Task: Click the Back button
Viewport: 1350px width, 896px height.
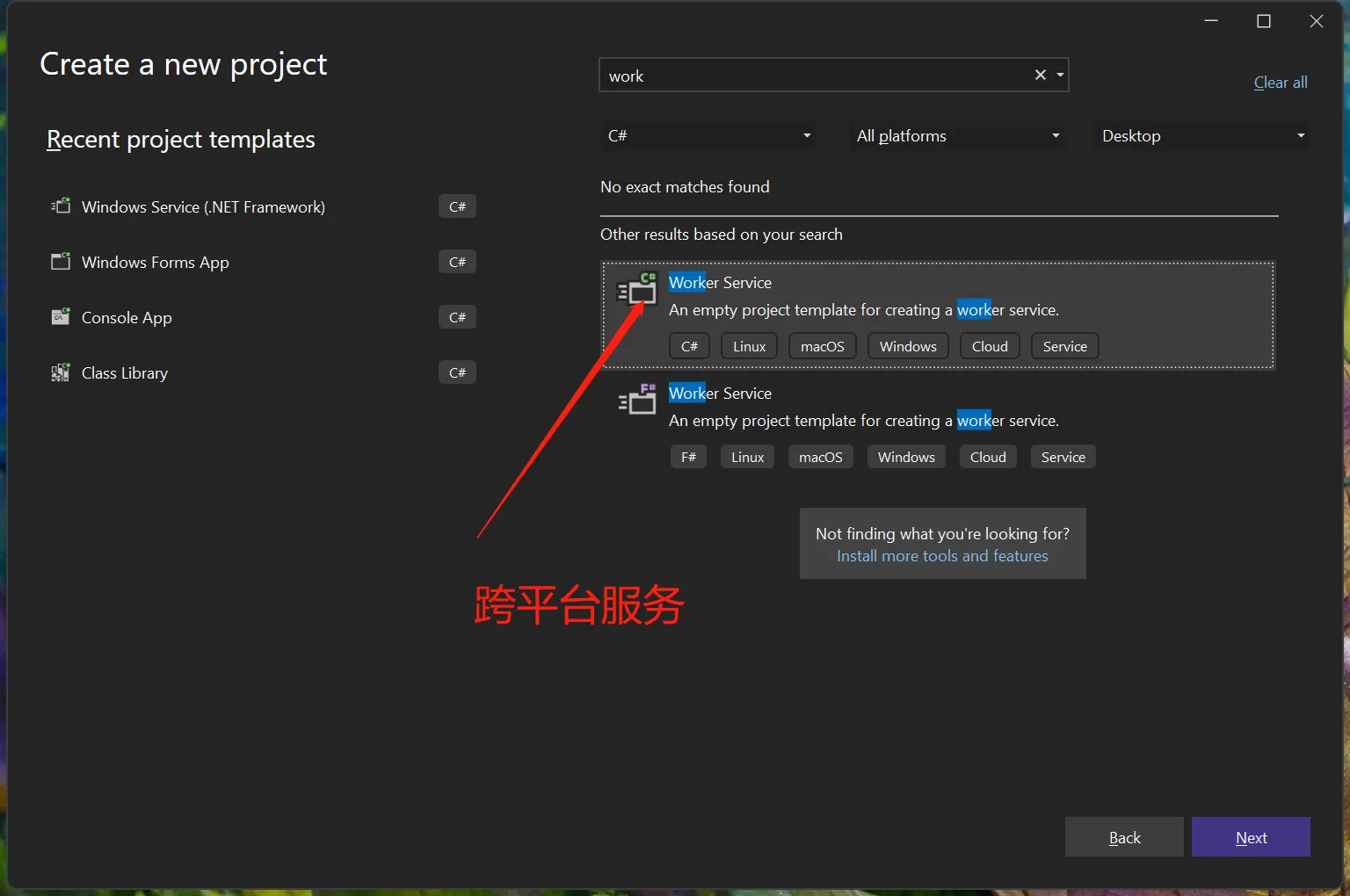Action: (x=1124, y=837)
